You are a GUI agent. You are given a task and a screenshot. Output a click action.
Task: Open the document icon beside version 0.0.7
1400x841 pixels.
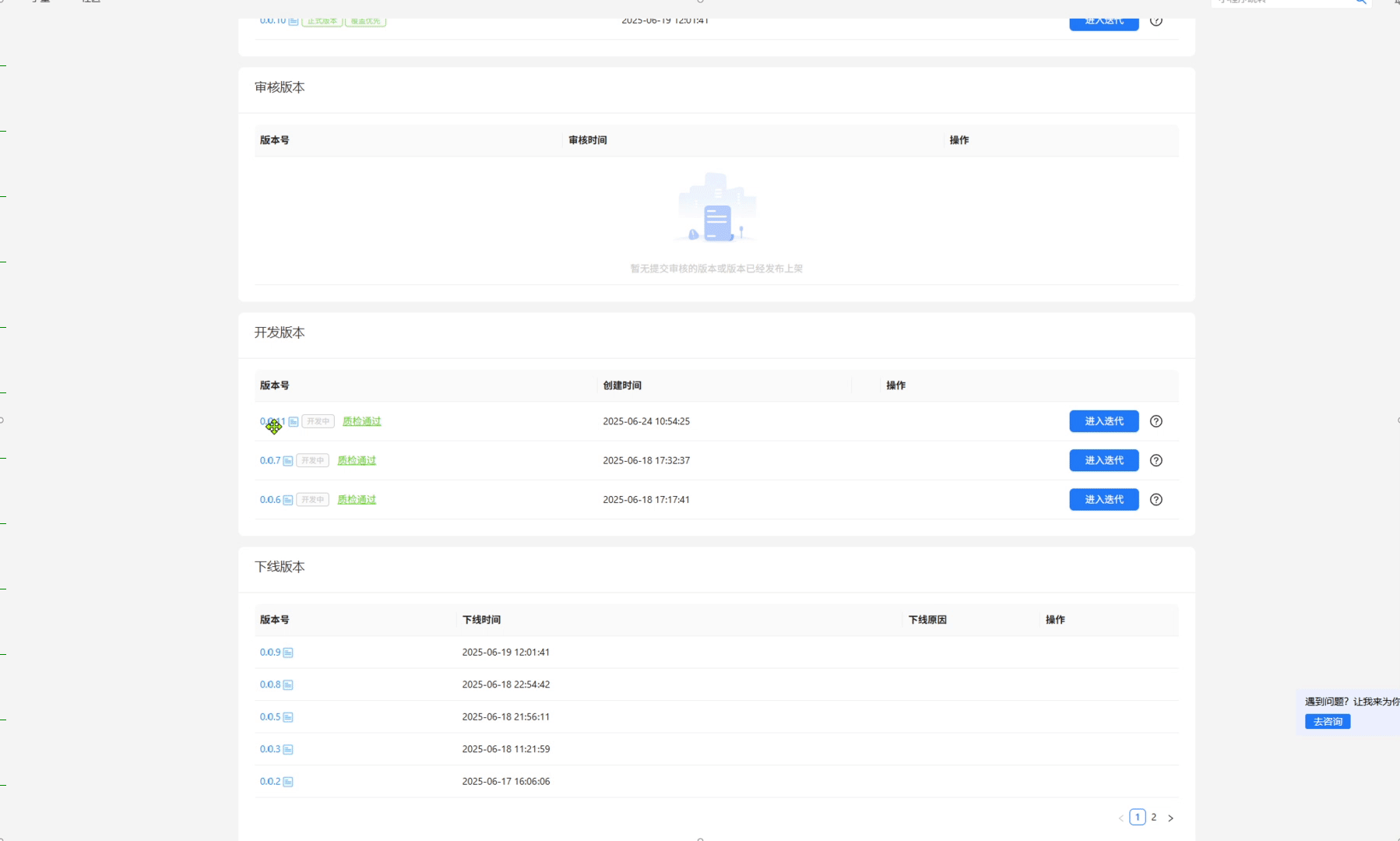(288, 461)
